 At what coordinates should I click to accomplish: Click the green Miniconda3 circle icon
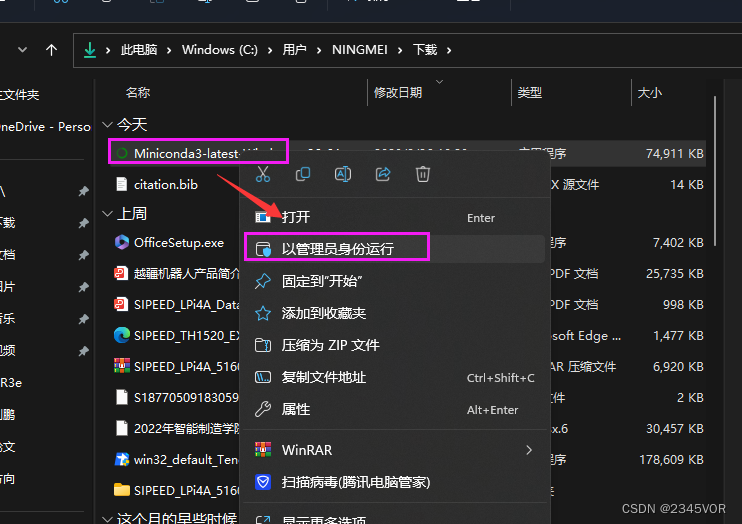(122, 153)
